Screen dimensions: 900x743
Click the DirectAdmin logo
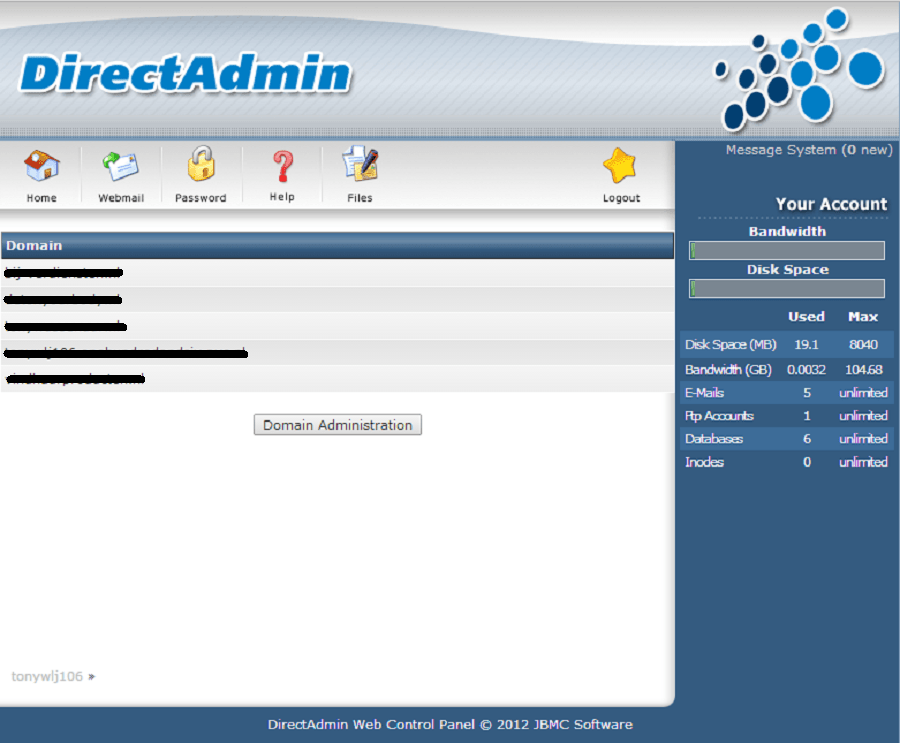pyautogui.click(x=185, y=73)
